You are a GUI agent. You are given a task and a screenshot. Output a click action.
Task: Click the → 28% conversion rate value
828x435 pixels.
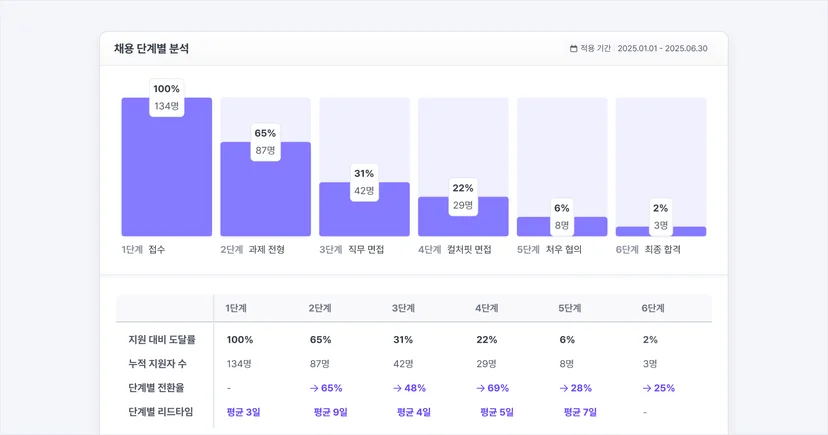(576, 388)
